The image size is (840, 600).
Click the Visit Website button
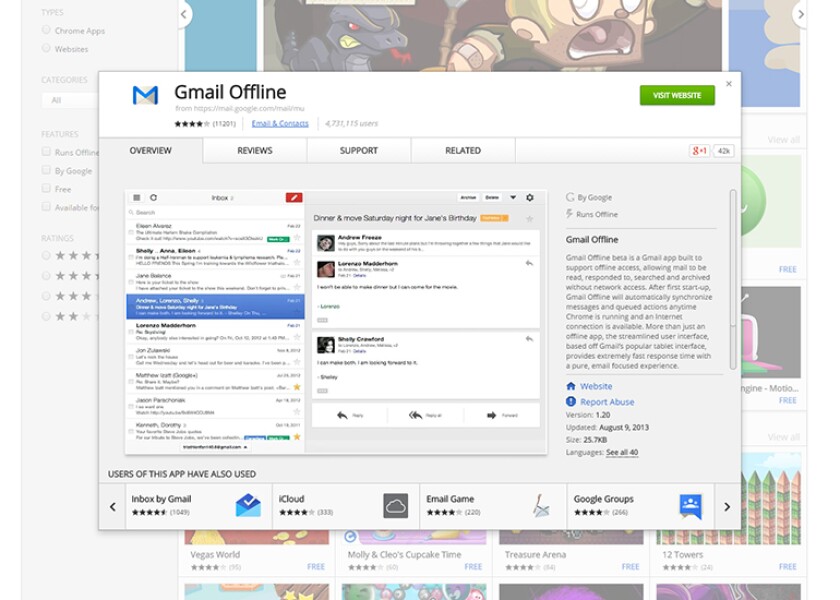tap(677, 95)
